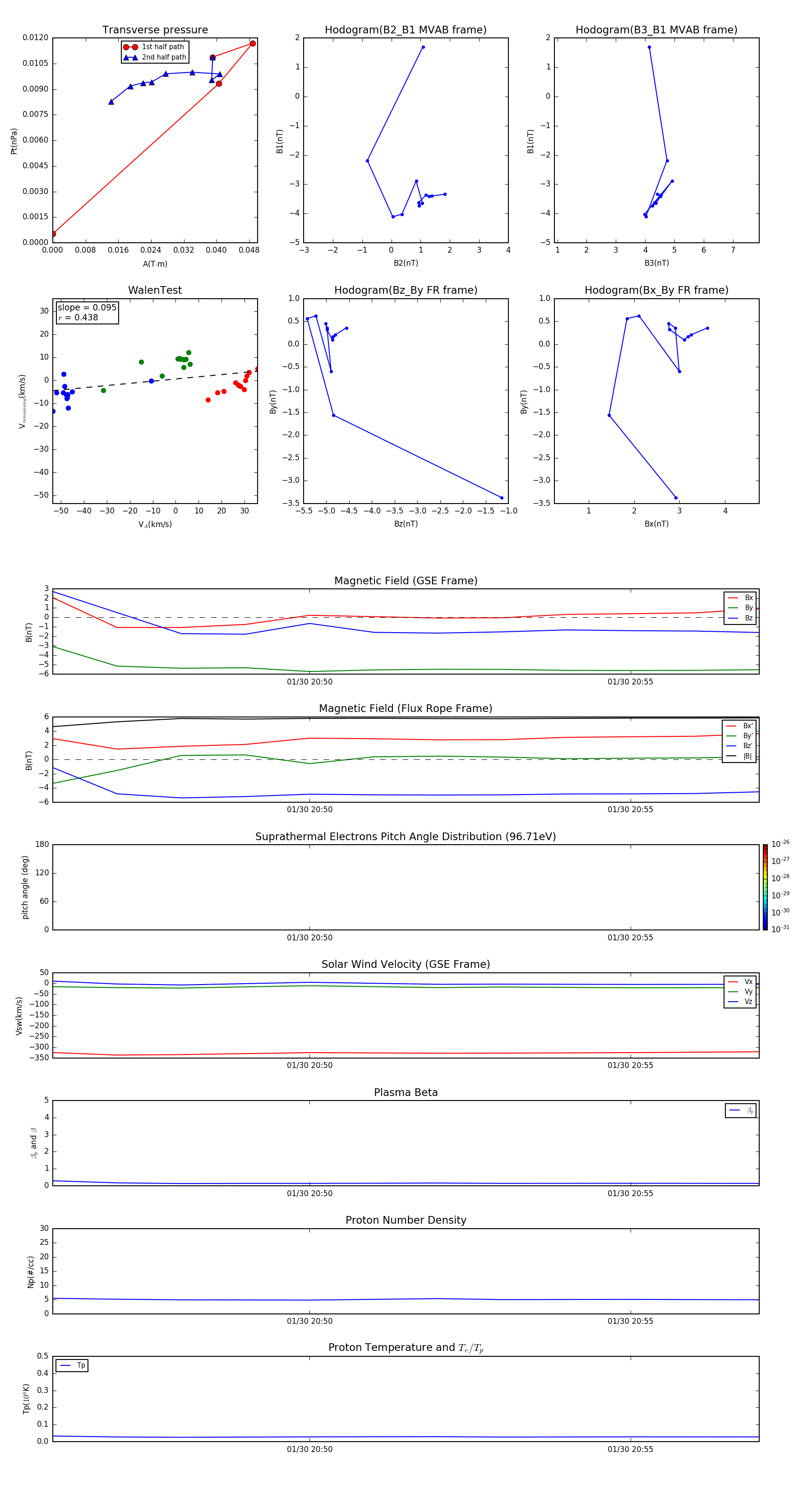
Task: Click the A(T·m) x-axis label of pressure plot
Action: coord(155,264)
